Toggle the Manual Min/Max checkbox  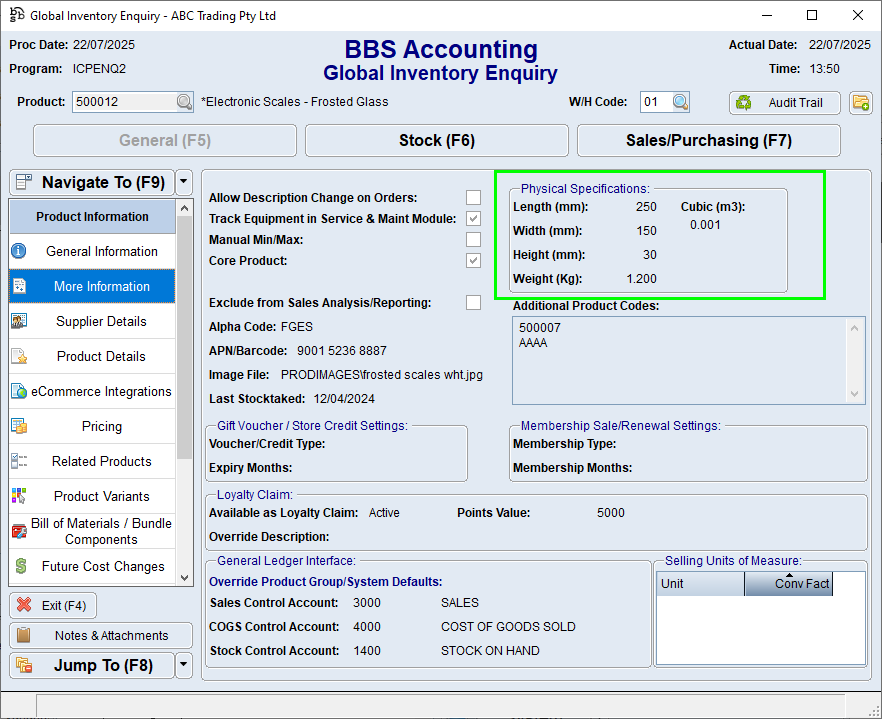point(473,240)
